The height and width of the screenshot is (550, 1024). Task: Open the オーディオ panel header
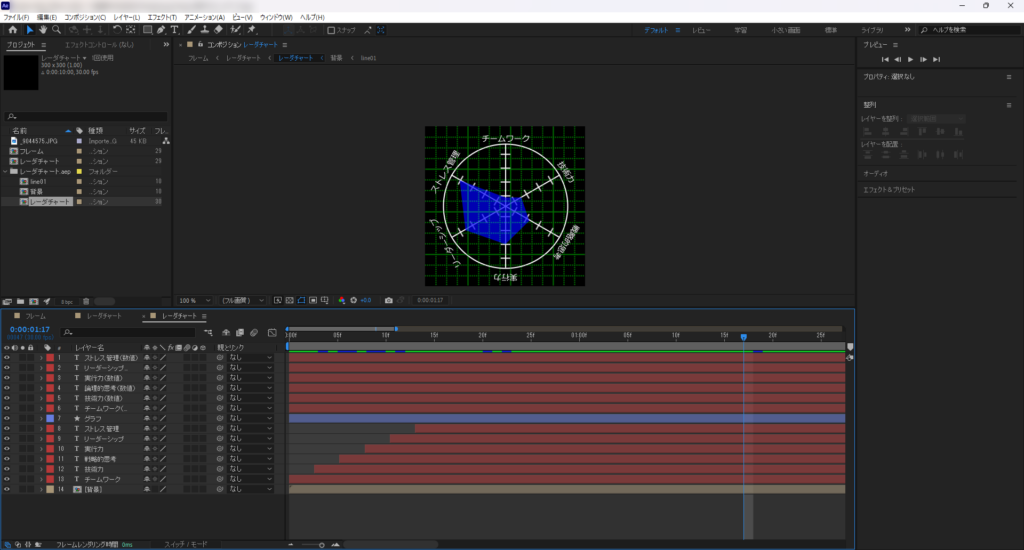(876, 174)
